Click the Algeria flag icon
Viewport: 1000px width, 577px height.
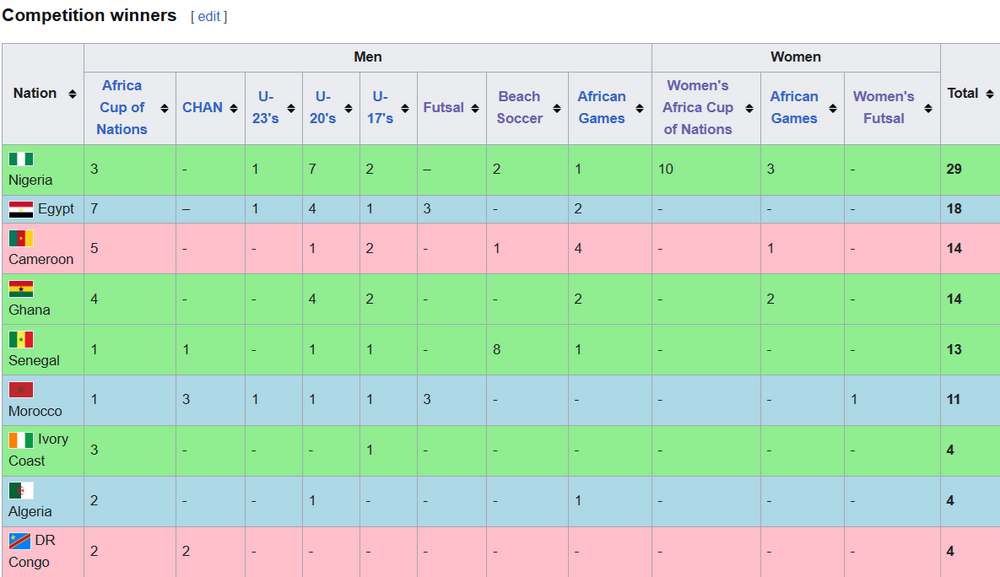coord(21,490)
